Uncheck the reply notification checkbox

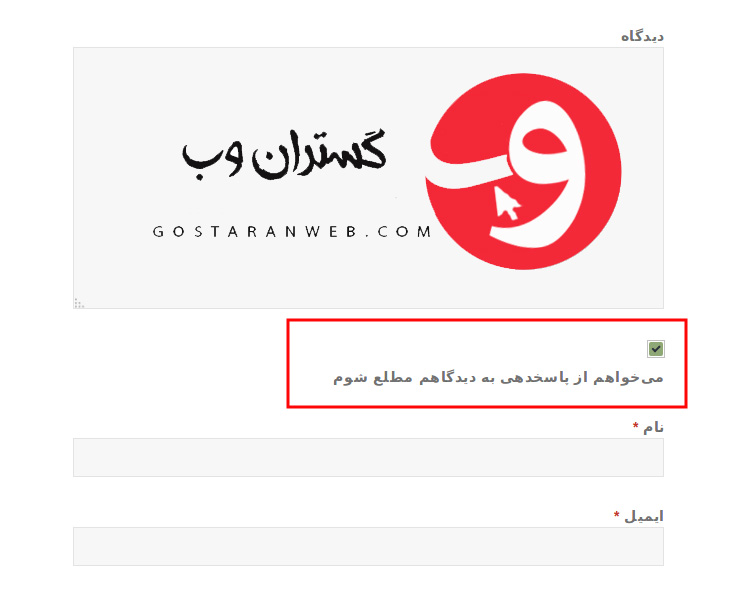(x=656, y=349)
